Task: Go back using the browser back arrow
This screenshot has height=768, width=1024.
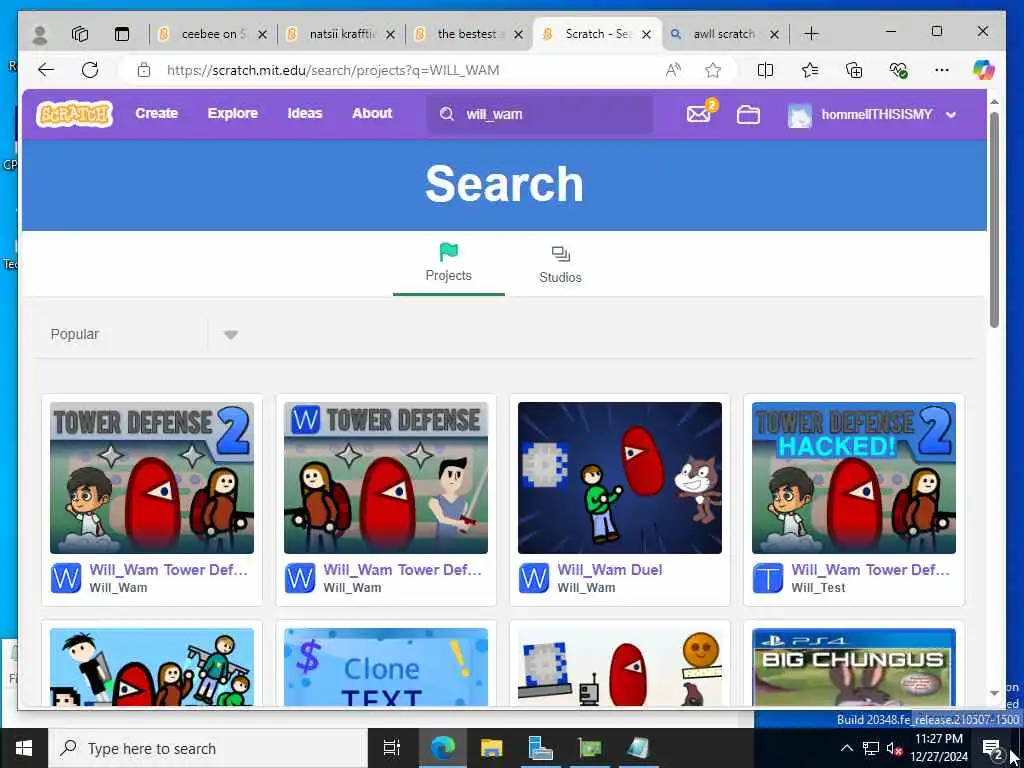Action: (x=46, y=70)
